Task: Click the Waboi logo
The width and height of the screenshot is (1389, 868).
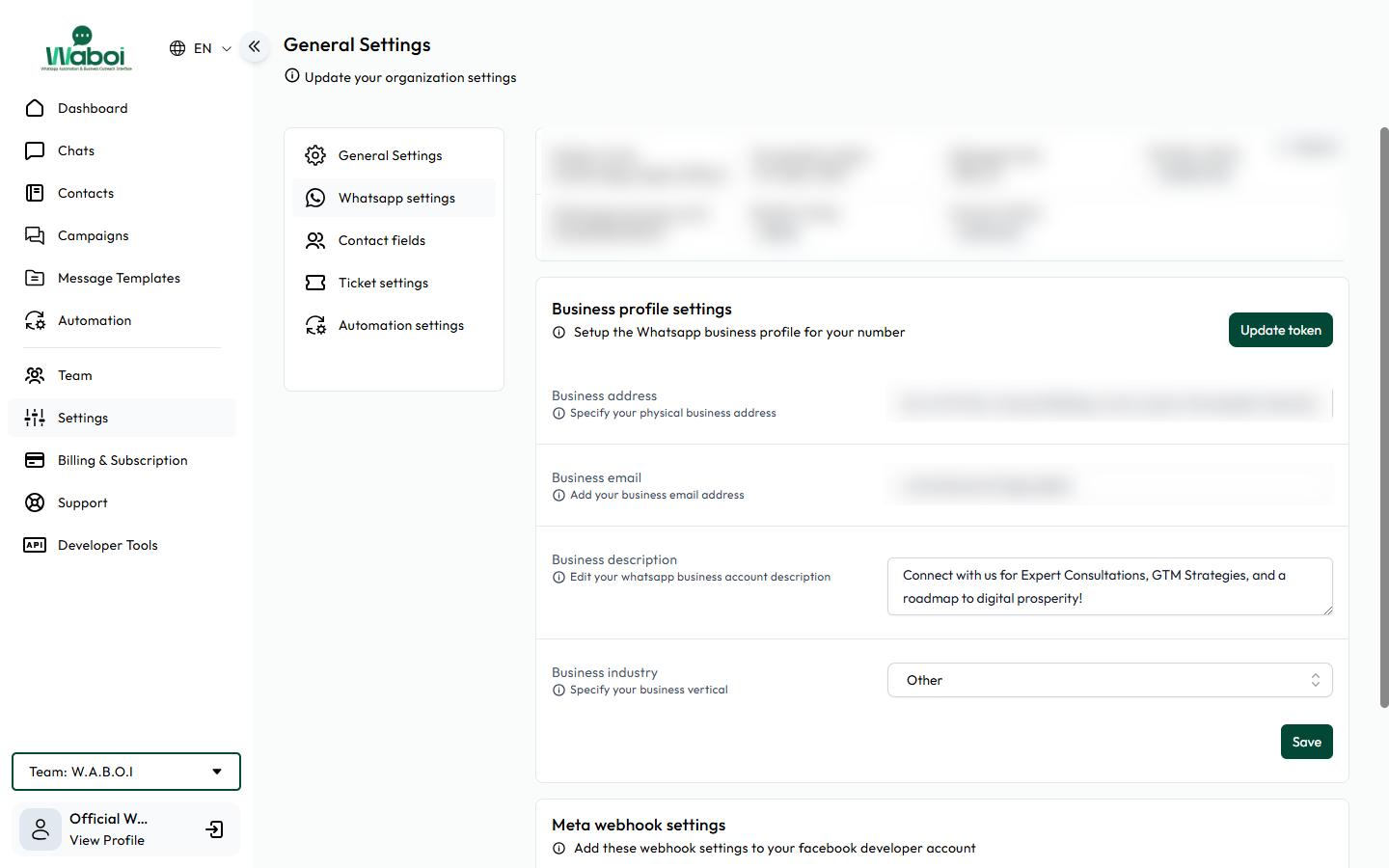Action: click(87, 49)
